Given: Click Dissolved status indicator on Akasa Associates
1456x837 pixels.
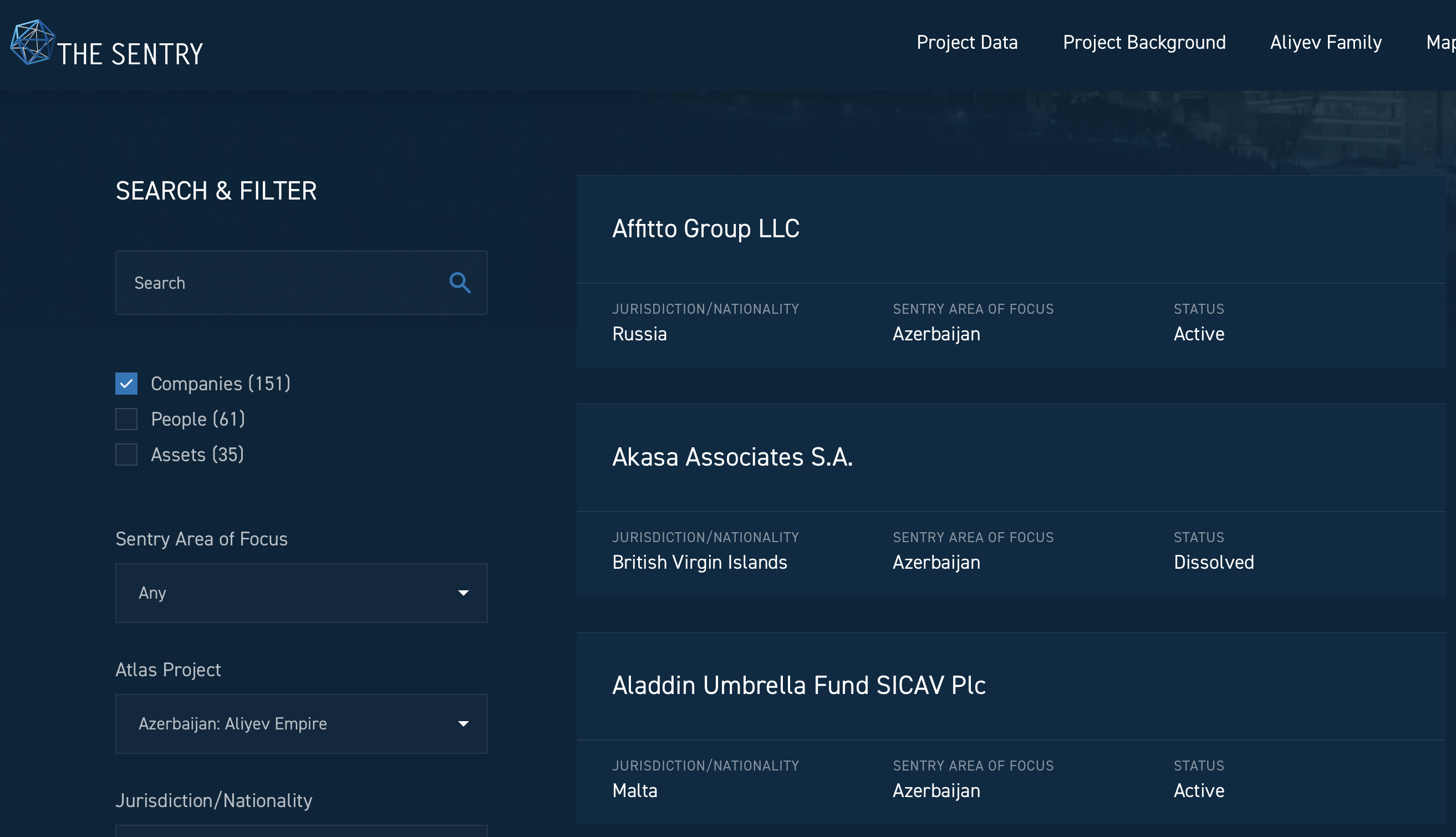Looking at the screenshot, I should coord(1213,562).
